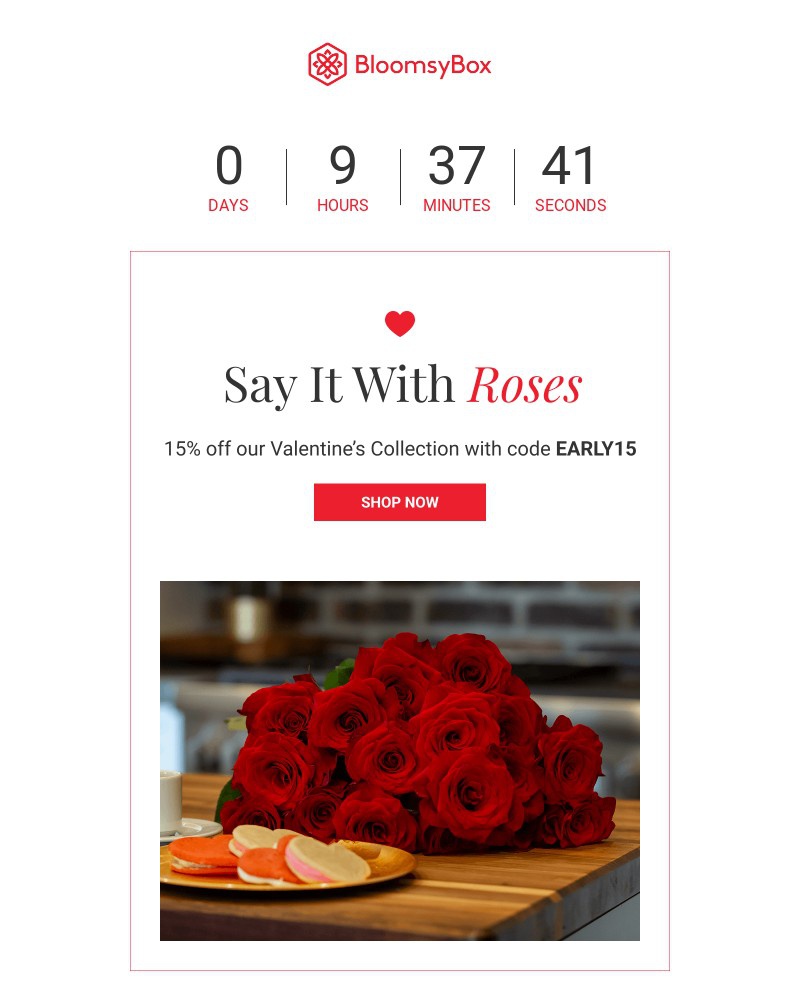Click the SHOP NOW button

pos(400,502)
